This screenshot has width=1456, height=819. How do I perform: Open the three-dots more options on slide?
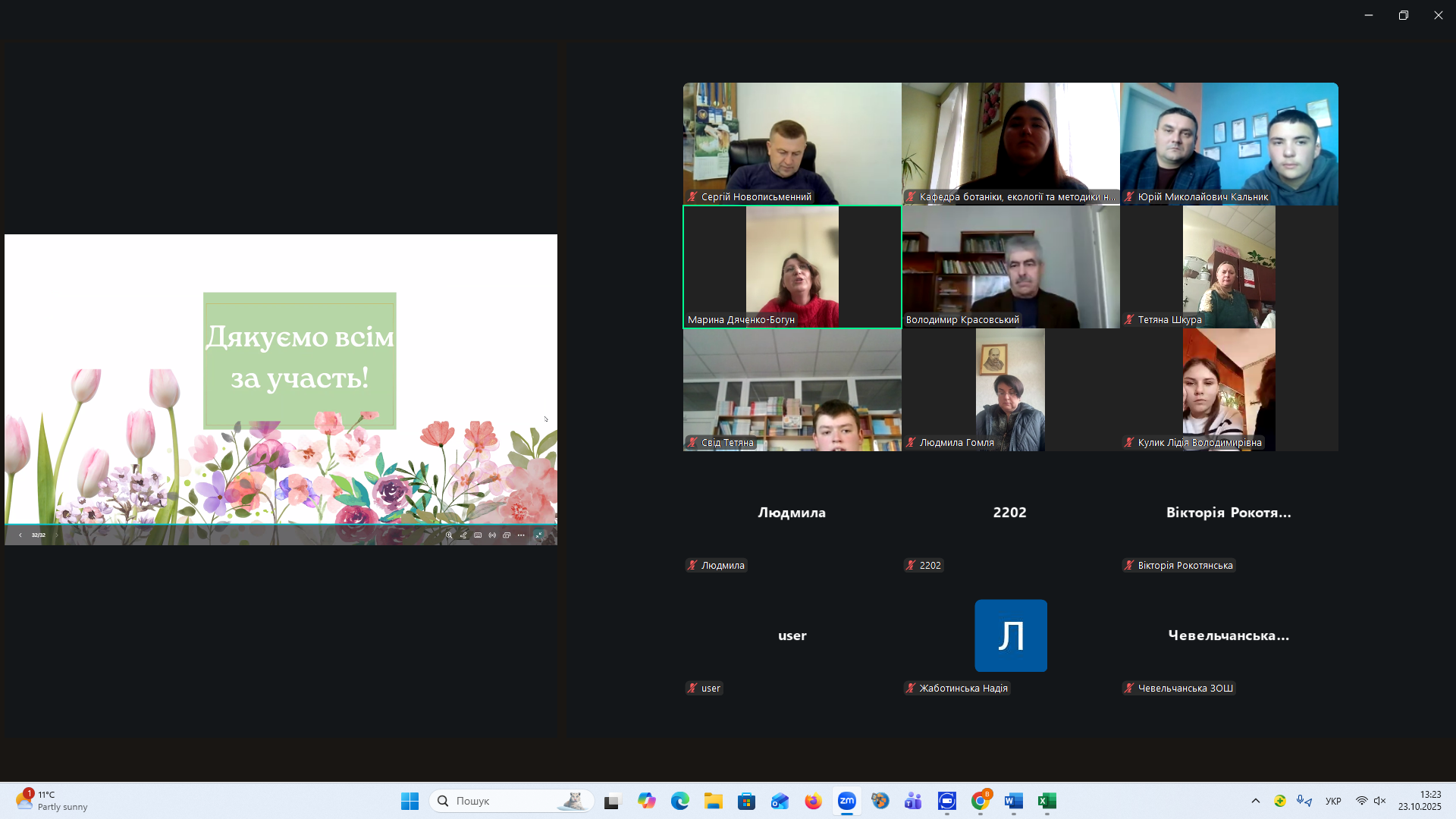tap(521, 535)
